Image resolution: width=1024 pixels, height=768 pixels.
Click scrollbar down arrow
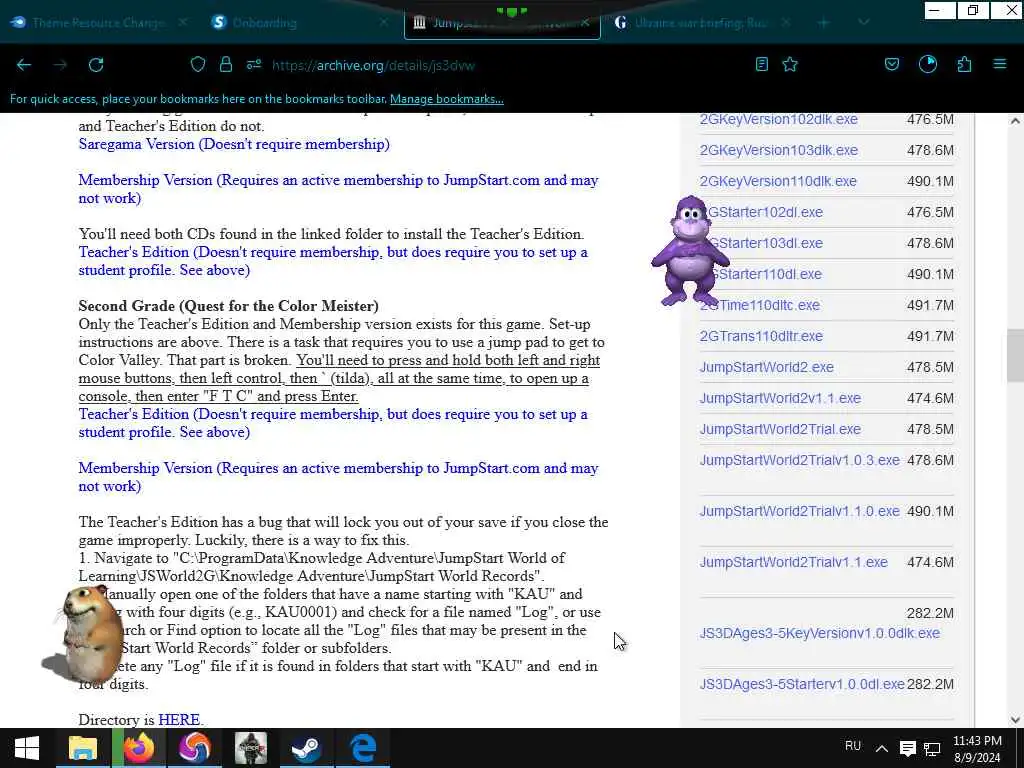(x=1015, y=720)
